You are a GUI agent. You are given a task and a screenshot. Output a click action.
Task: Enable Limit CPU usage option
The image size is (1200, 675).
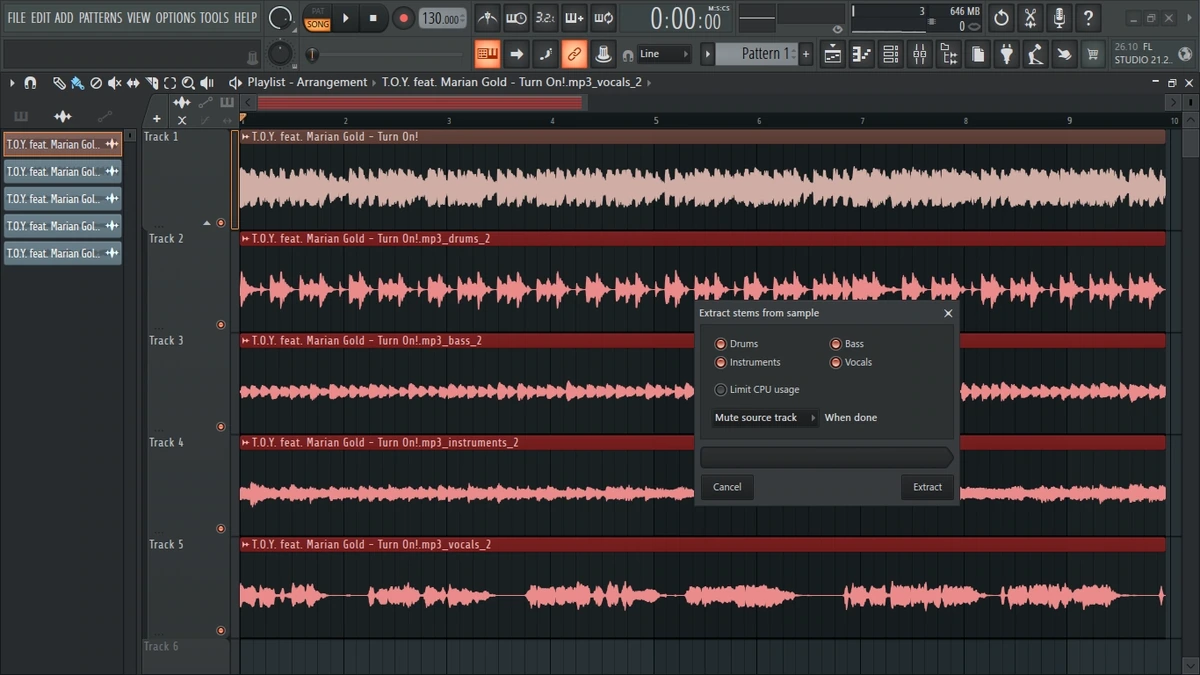click(720, 390)
